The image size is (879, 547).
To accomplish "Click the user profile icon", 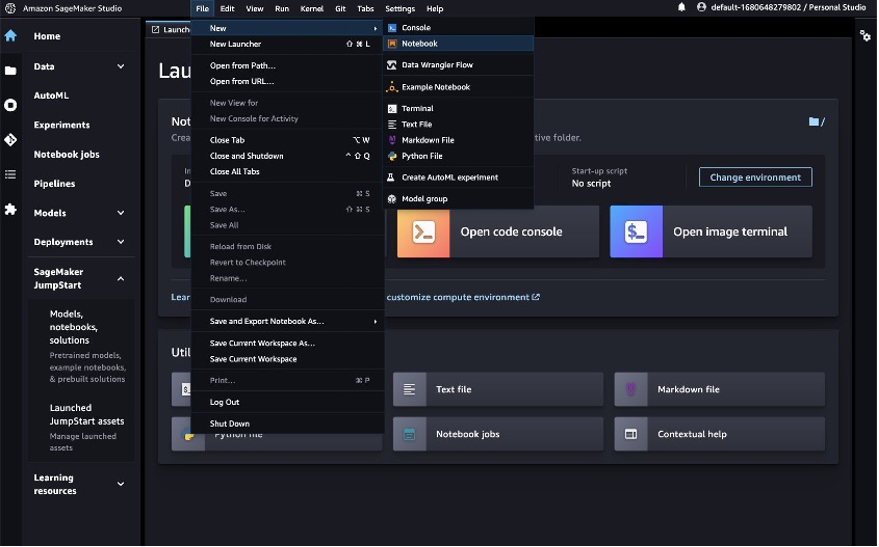I will click(x=701, y=7).
